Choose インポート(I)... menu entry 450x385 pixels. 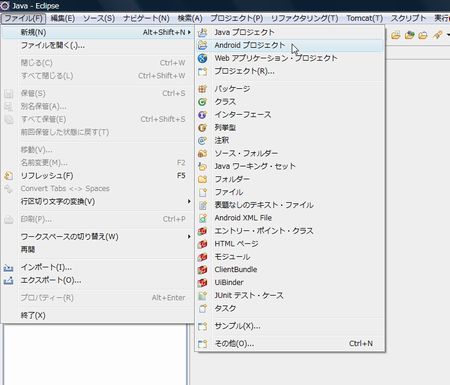click(x=98, y=267)
